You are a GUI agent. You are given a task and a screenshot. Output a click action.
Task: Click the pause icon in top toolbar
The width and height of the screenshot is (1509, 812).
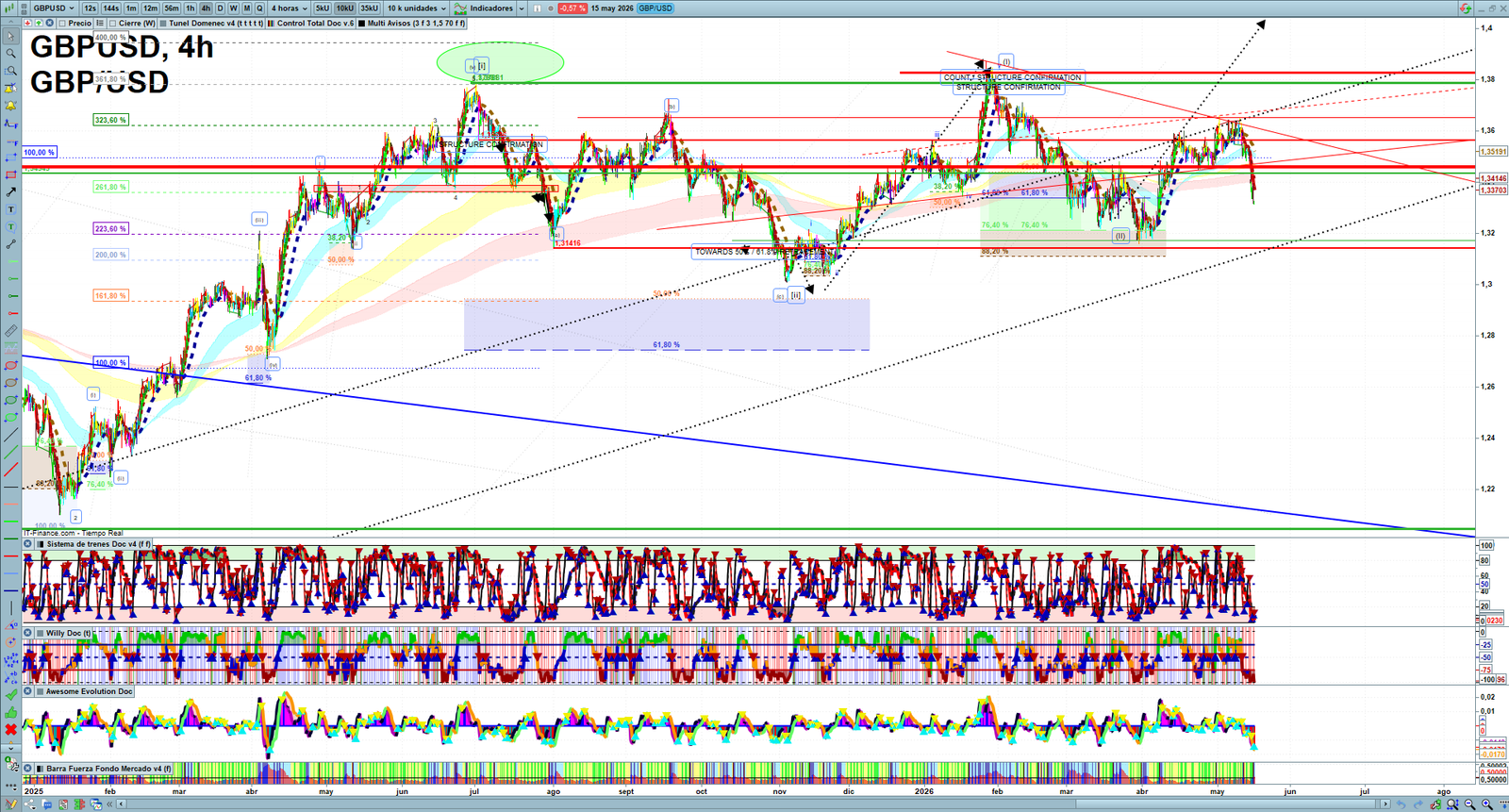(x=537, y=8)
